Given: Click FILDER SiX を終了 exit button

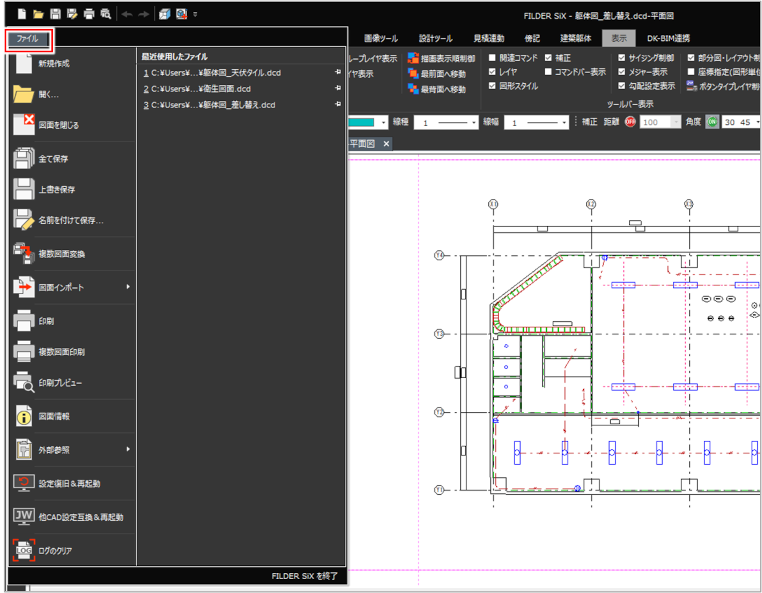Looking at the screenshot, I should tap(305, 576).
